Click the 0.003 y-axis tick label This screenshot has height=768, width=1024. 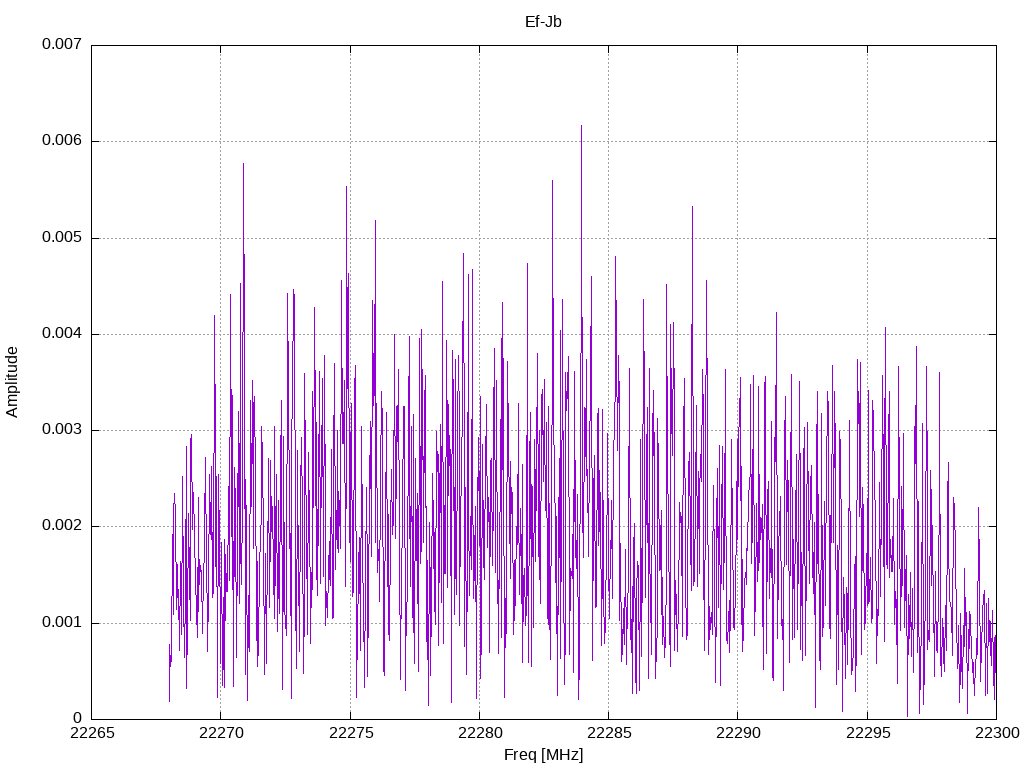pyautogui.click(x=62, y=429)
